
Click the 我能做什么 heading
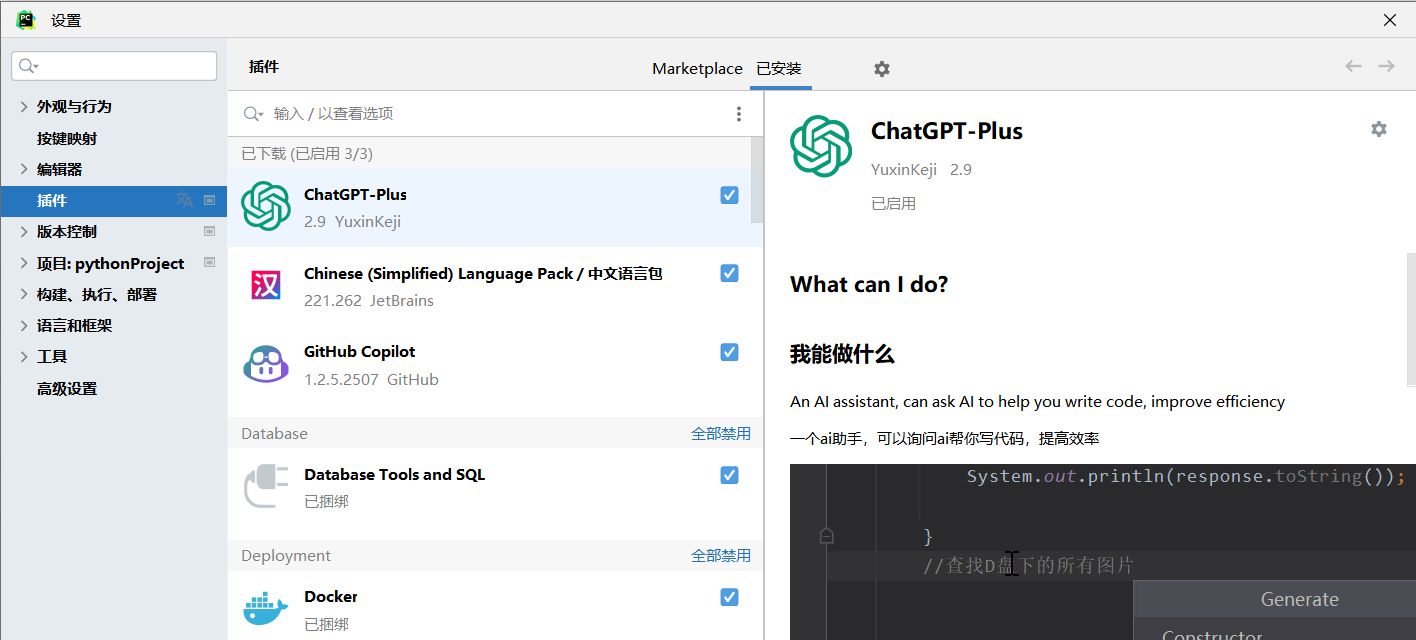842,353
